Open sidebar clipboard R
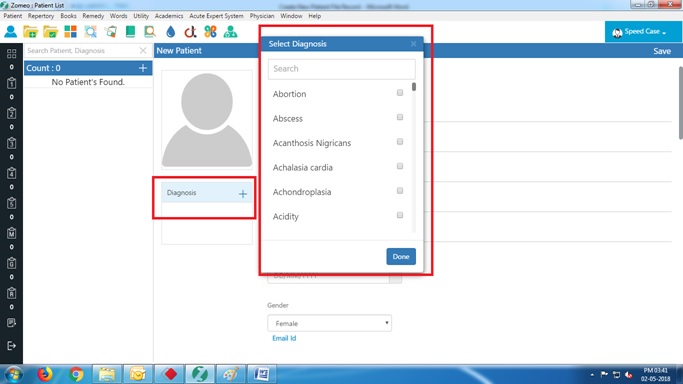 click(11, 293)
